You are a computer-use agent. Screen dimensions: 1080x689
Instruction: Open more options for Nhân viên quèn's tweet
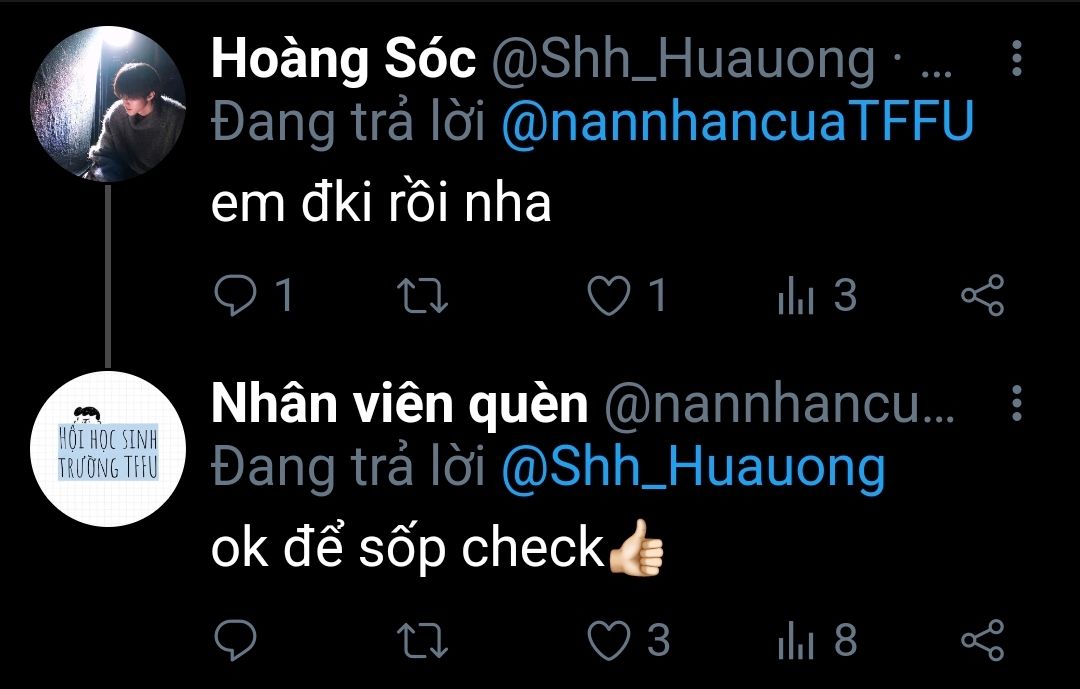(x=1017, y=404)
